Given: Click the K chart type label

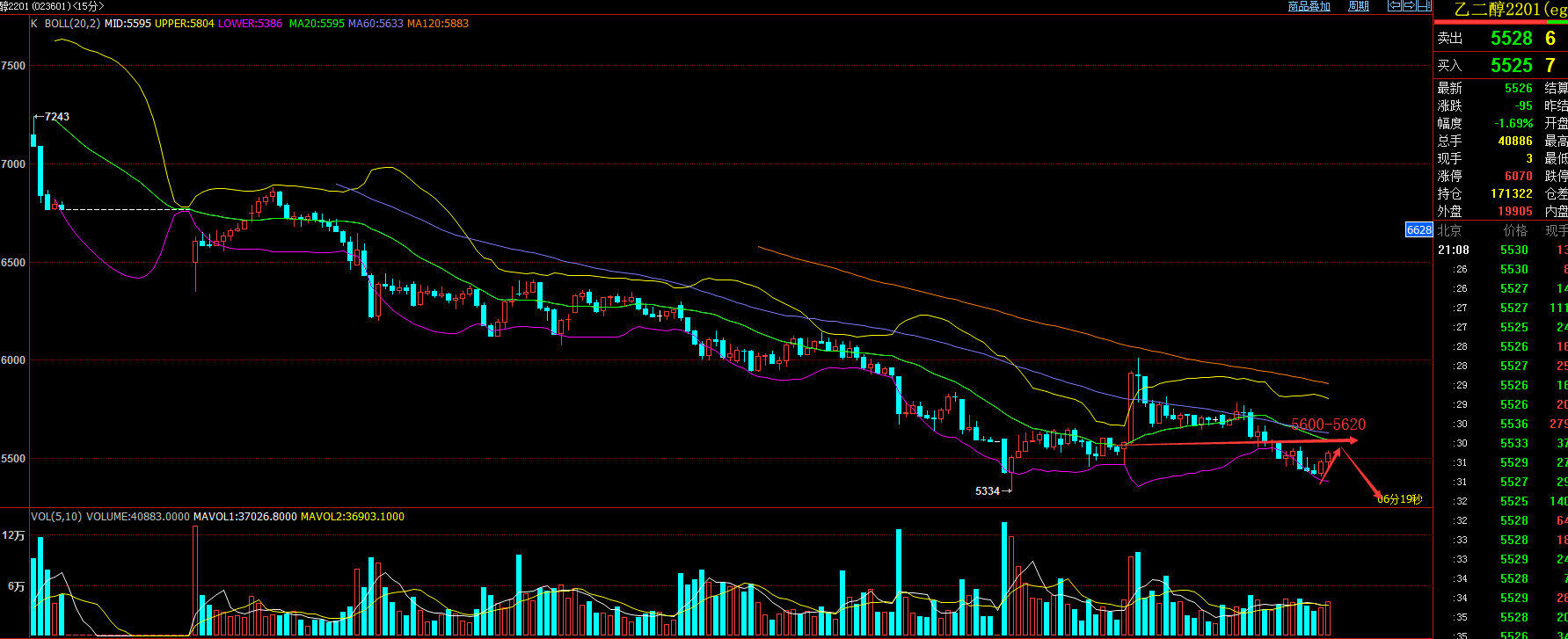Looking at the screenshot, I should 34,24.
